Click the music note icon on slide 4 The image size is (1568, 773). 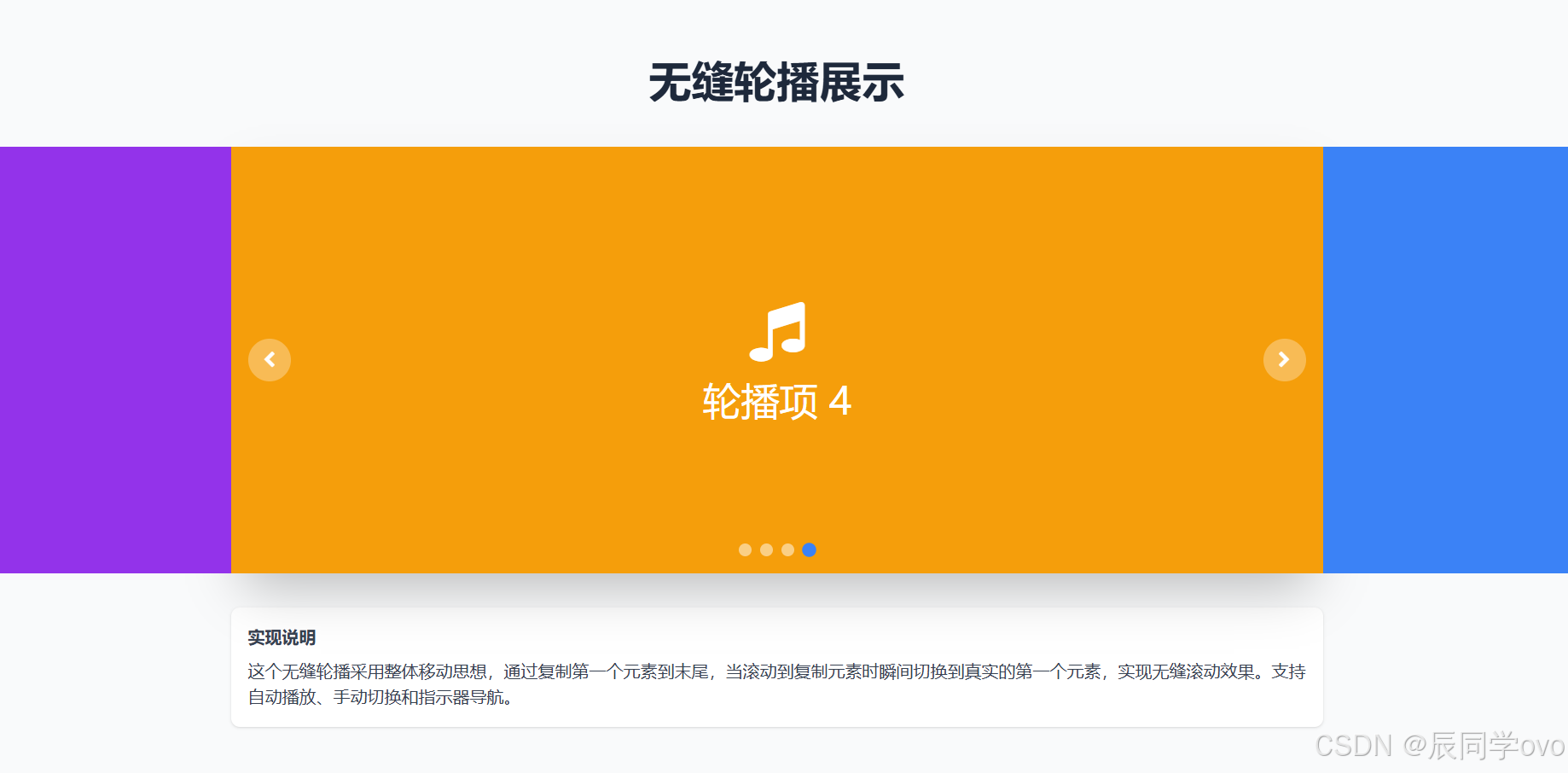click(779, 333)
